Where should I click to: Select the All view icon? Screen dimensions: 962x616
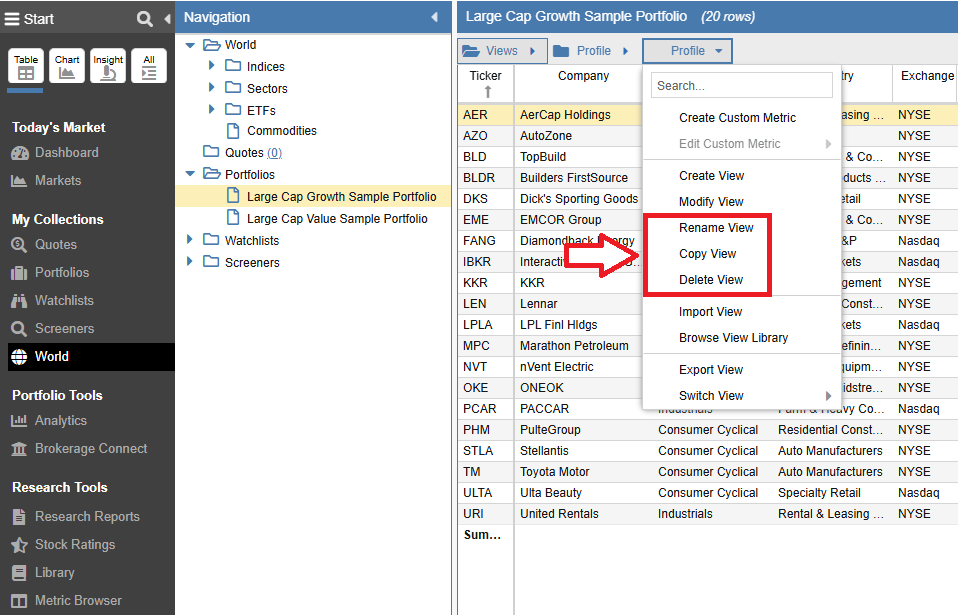click(149, 66)
